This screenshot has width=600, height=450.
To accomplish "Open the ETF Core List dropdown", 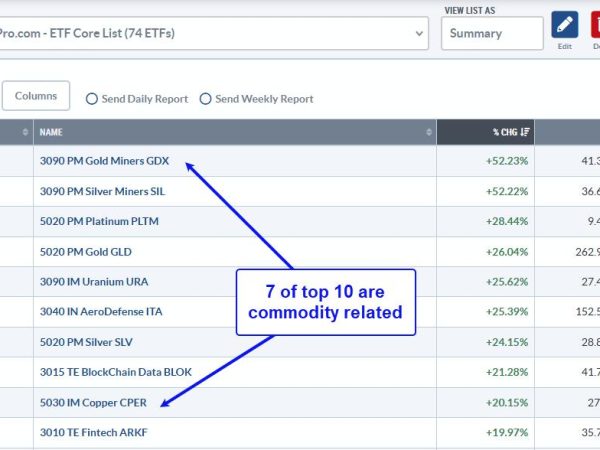I will pyautogui.click(x=213, y=33).
